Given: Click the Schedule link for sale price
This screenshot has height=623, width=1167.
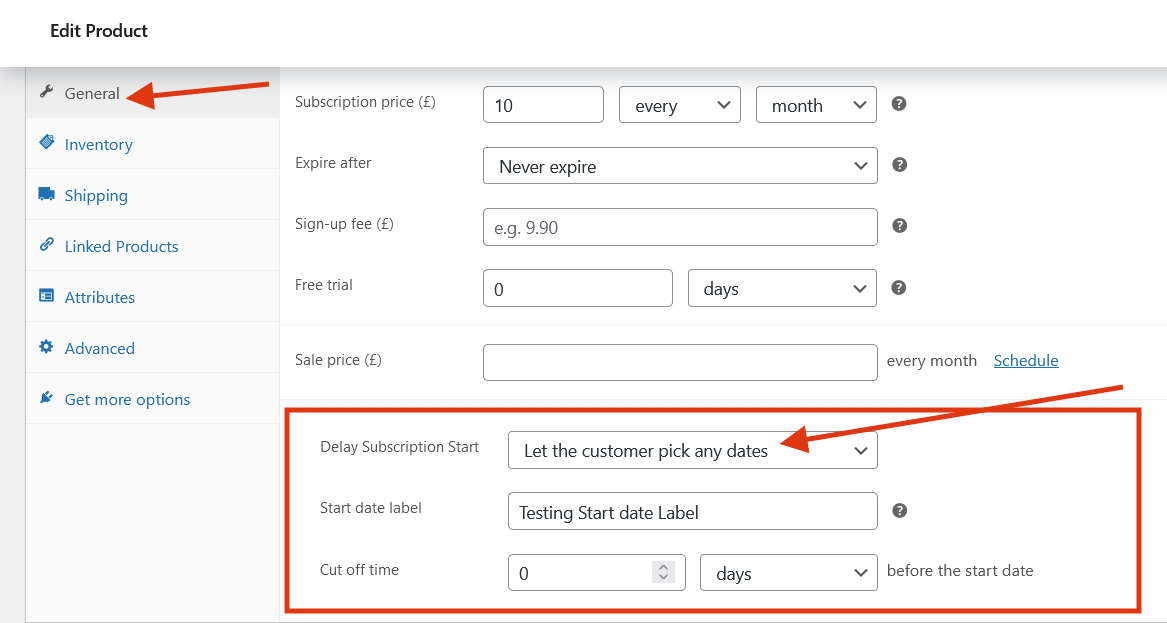Looking at the screenshot, I should click(1025, 360).
